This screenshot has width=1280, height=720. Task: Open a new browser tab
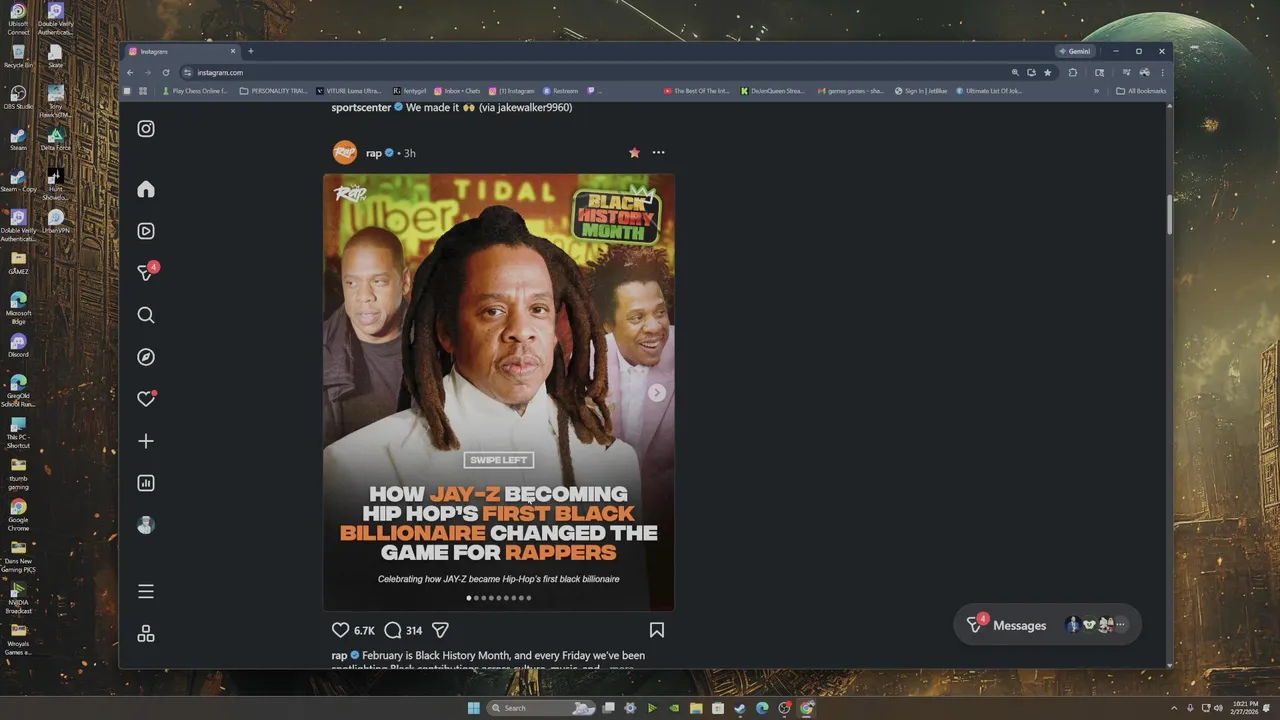[251, 51]
